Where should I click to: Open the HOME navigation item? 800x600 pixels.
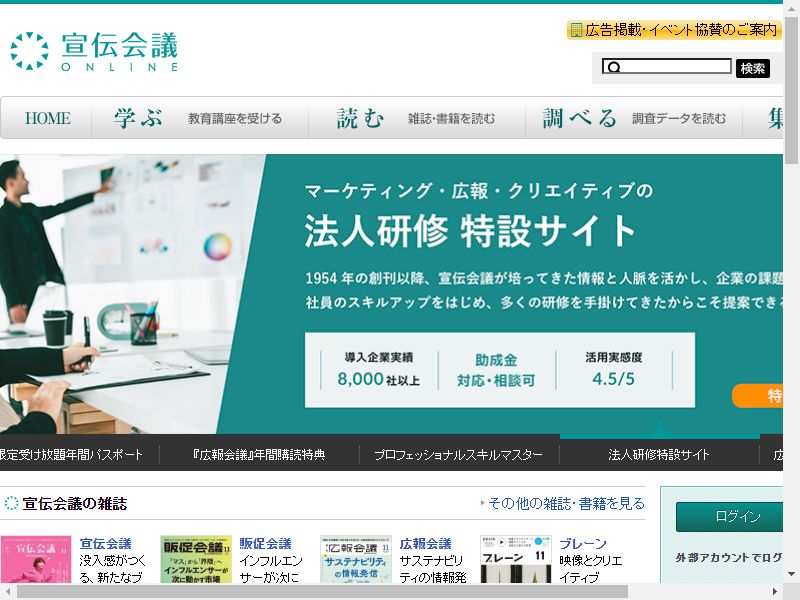click(47, 118)
